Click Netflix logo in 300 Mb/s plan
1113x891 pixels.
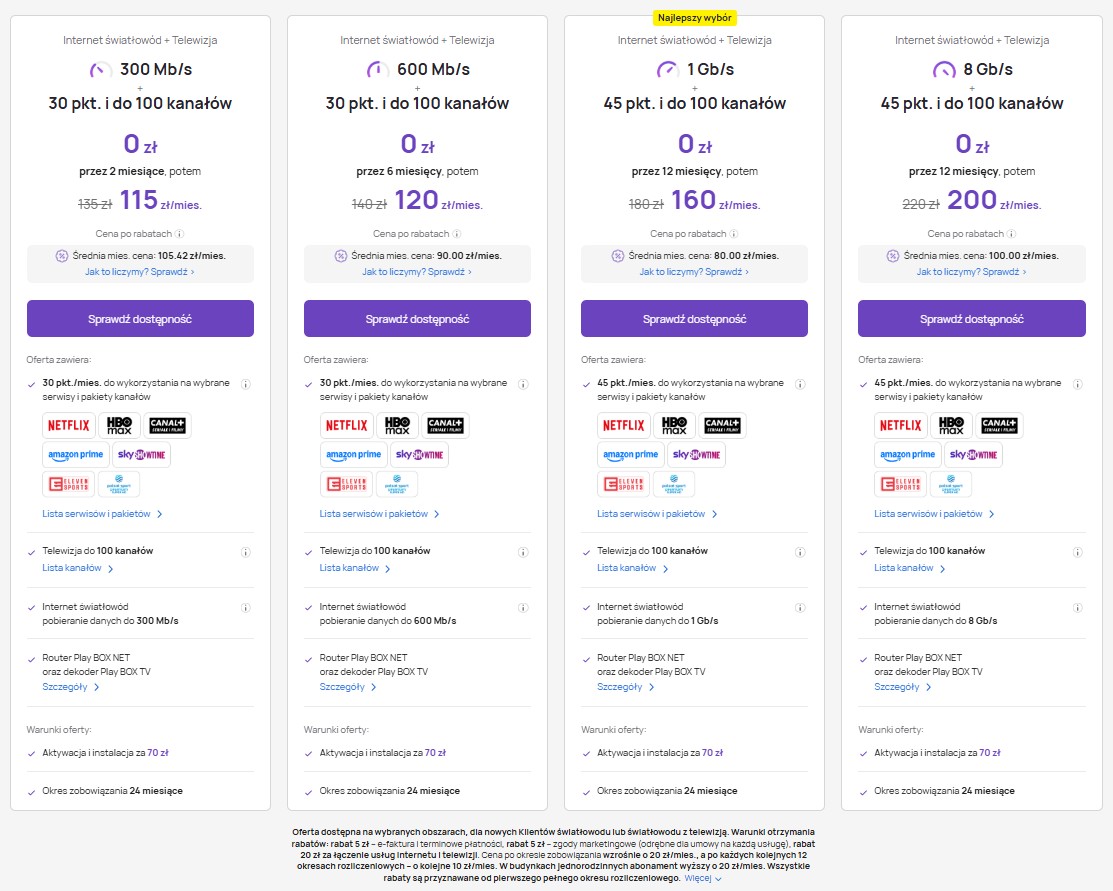pos(69,425)
